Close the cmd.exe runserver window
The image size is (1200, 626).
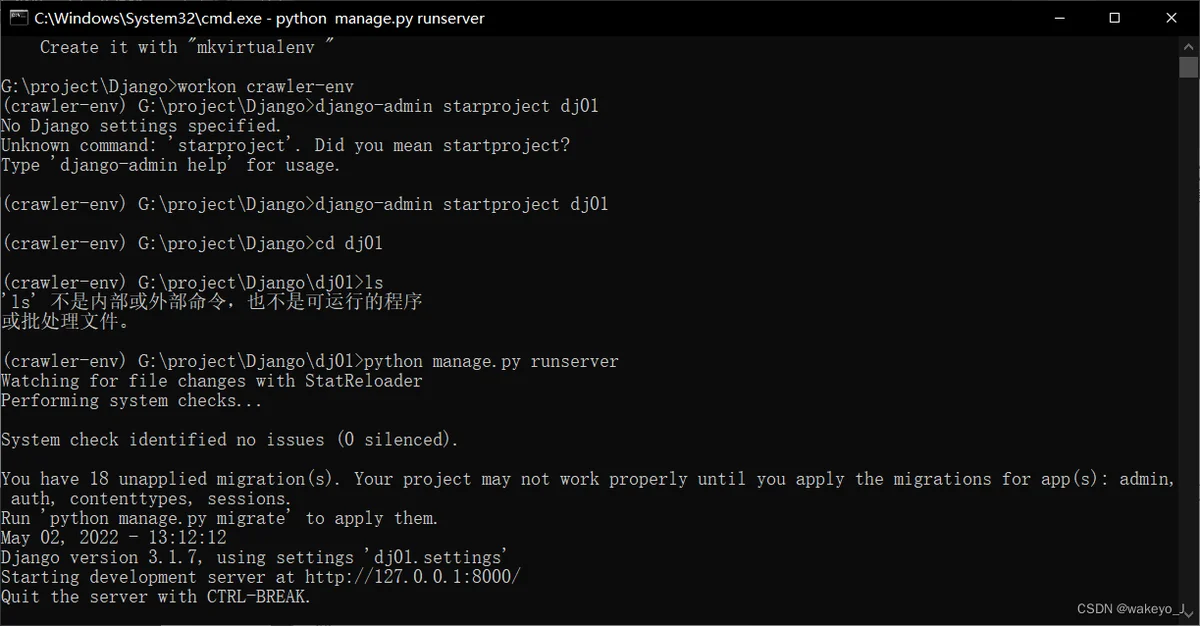[x=1171, y=17]
